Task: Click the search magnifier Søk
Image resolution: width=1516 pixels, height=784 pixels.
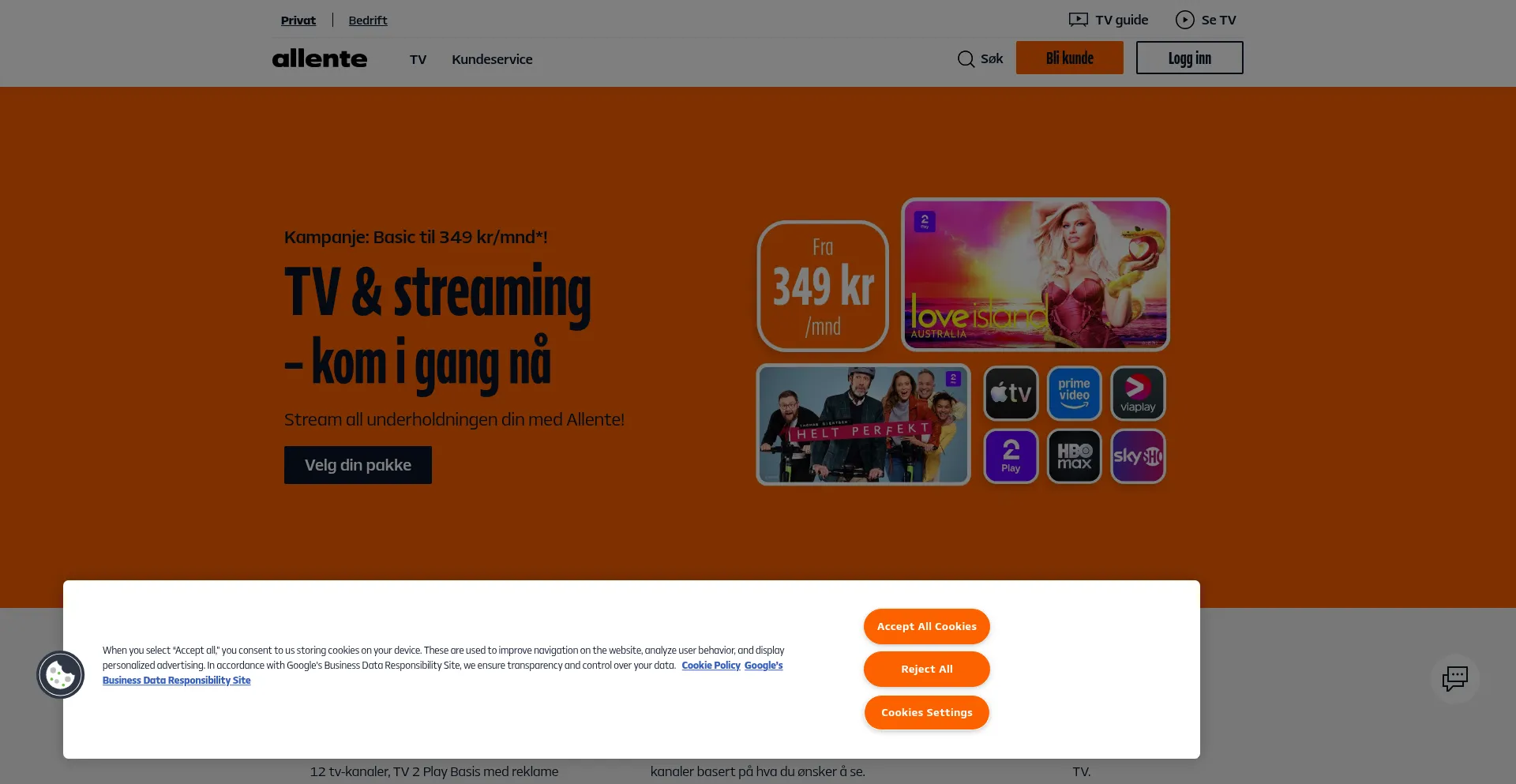Action: click(x=980, y=59)
